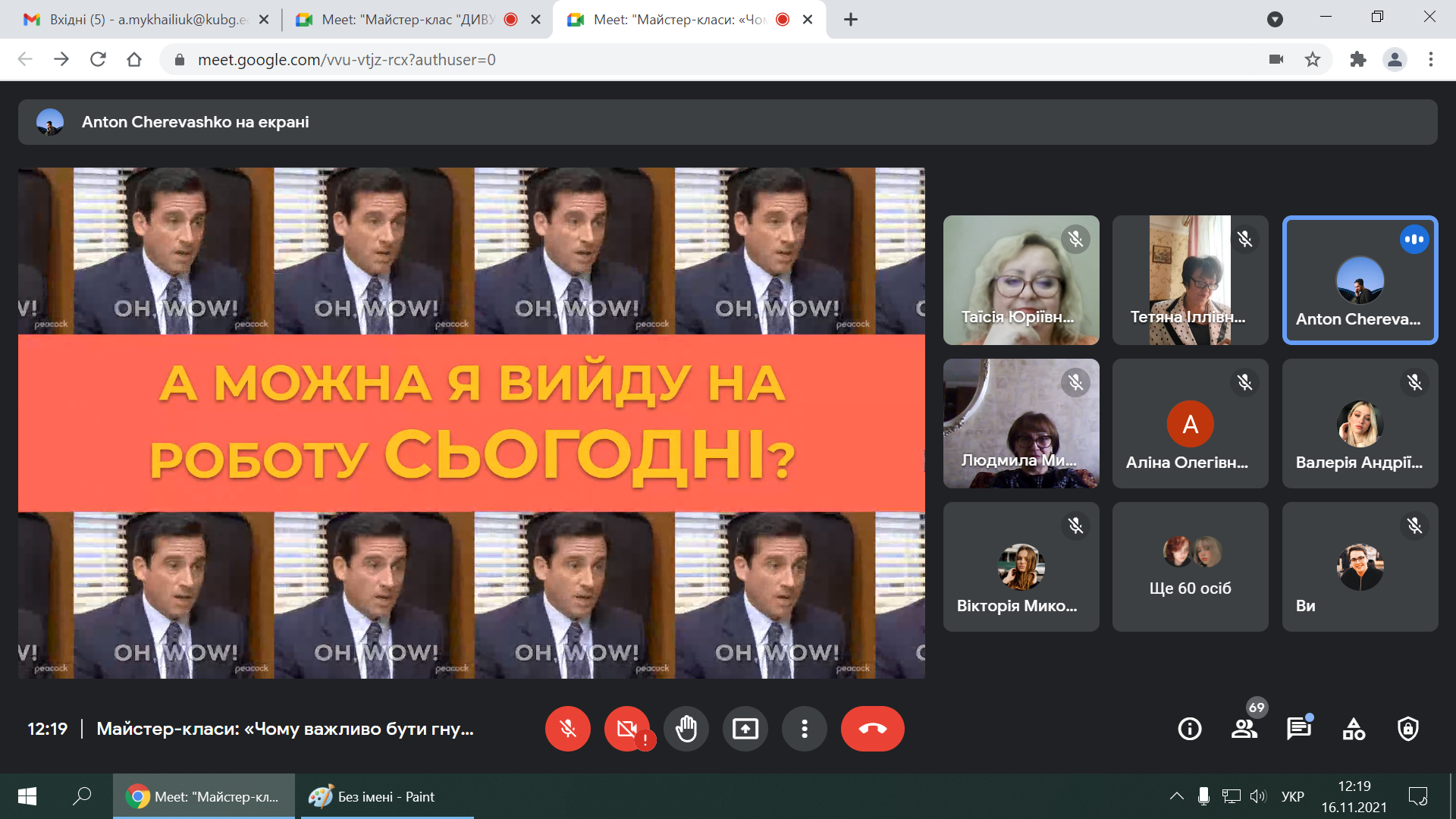Click the red leave call button
The width and height of the screenshot is (1456, 819).
(x=872, y=729)
